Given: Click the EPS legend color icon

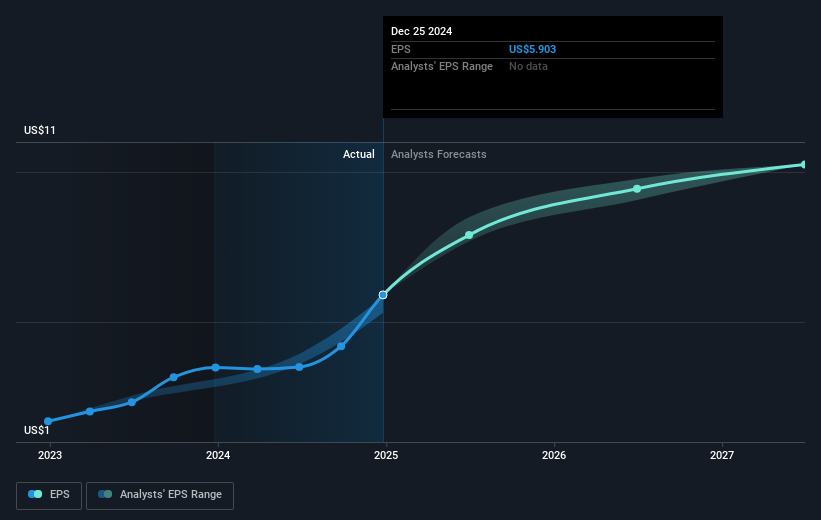Looking at the screenshot, I should click(35, 494).
